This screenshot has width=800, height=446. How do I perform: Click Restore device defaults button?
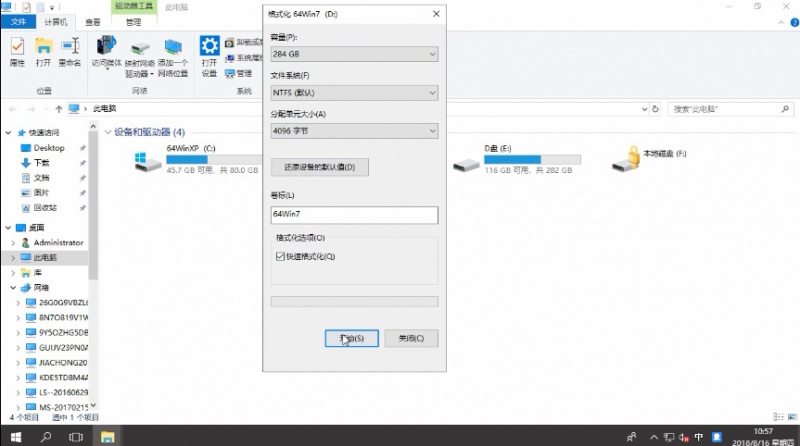point(319,167)
